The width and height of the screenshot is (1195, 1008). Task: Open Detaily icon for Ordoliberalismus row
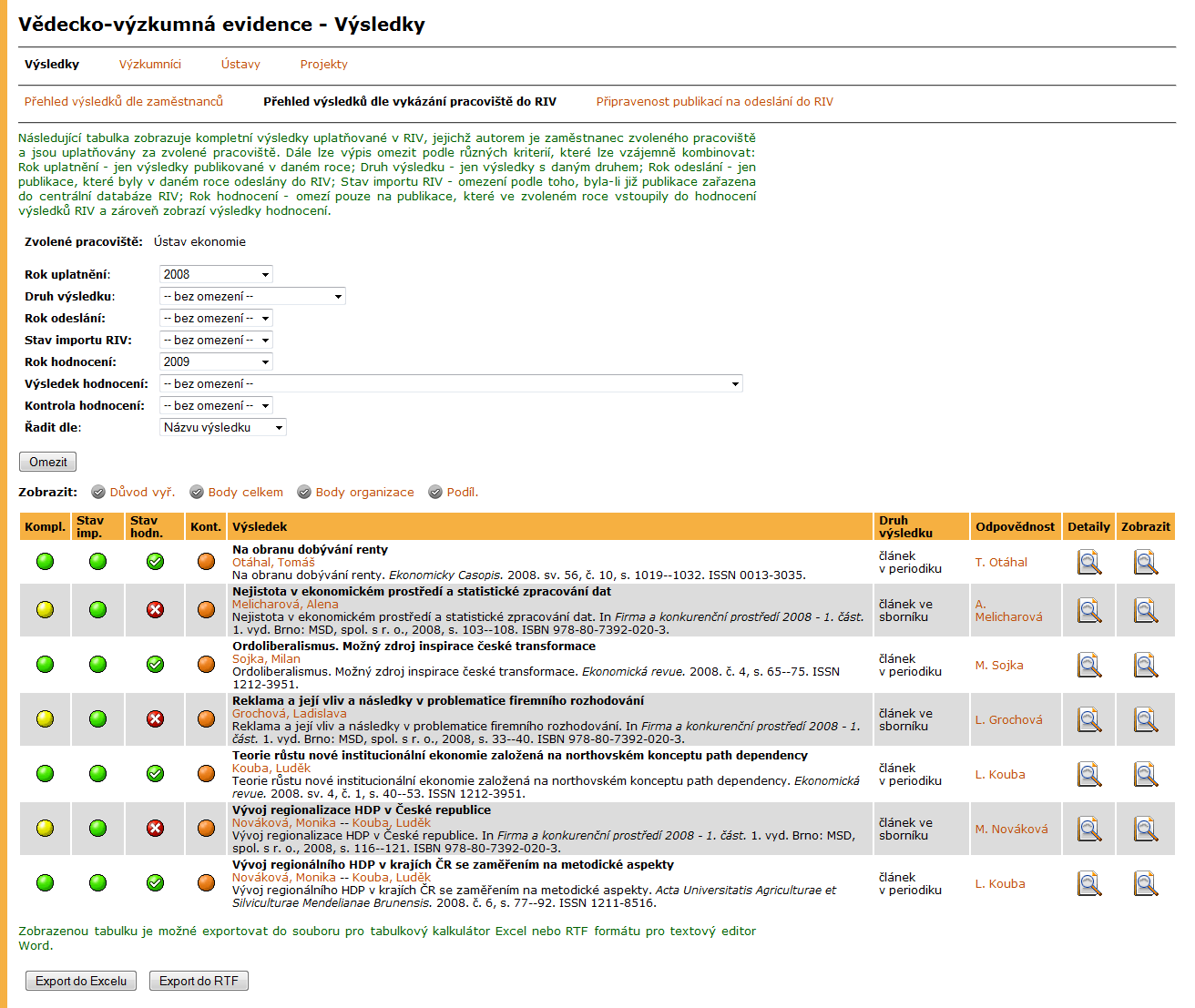point(1089,665)
